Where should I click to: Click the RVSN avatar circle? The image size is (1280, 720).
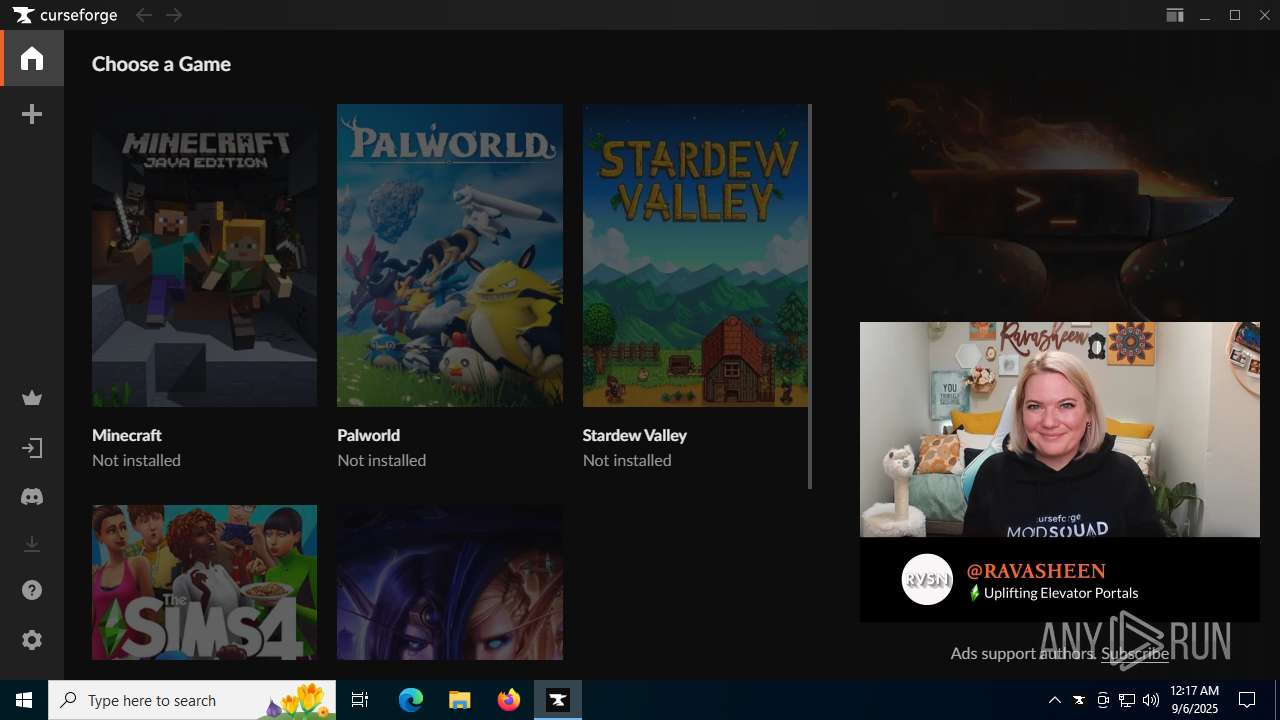tap(927, 579)
